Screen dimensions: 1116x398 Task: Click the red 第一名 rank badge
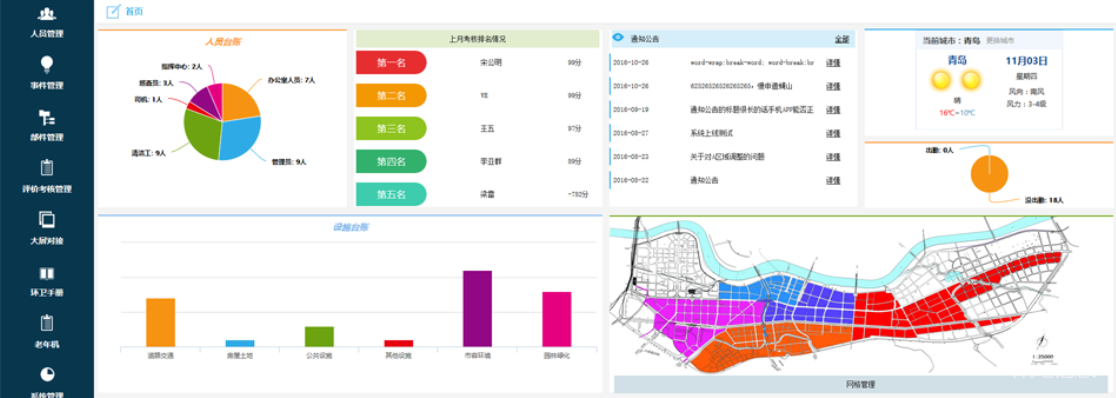pos(391,63)
